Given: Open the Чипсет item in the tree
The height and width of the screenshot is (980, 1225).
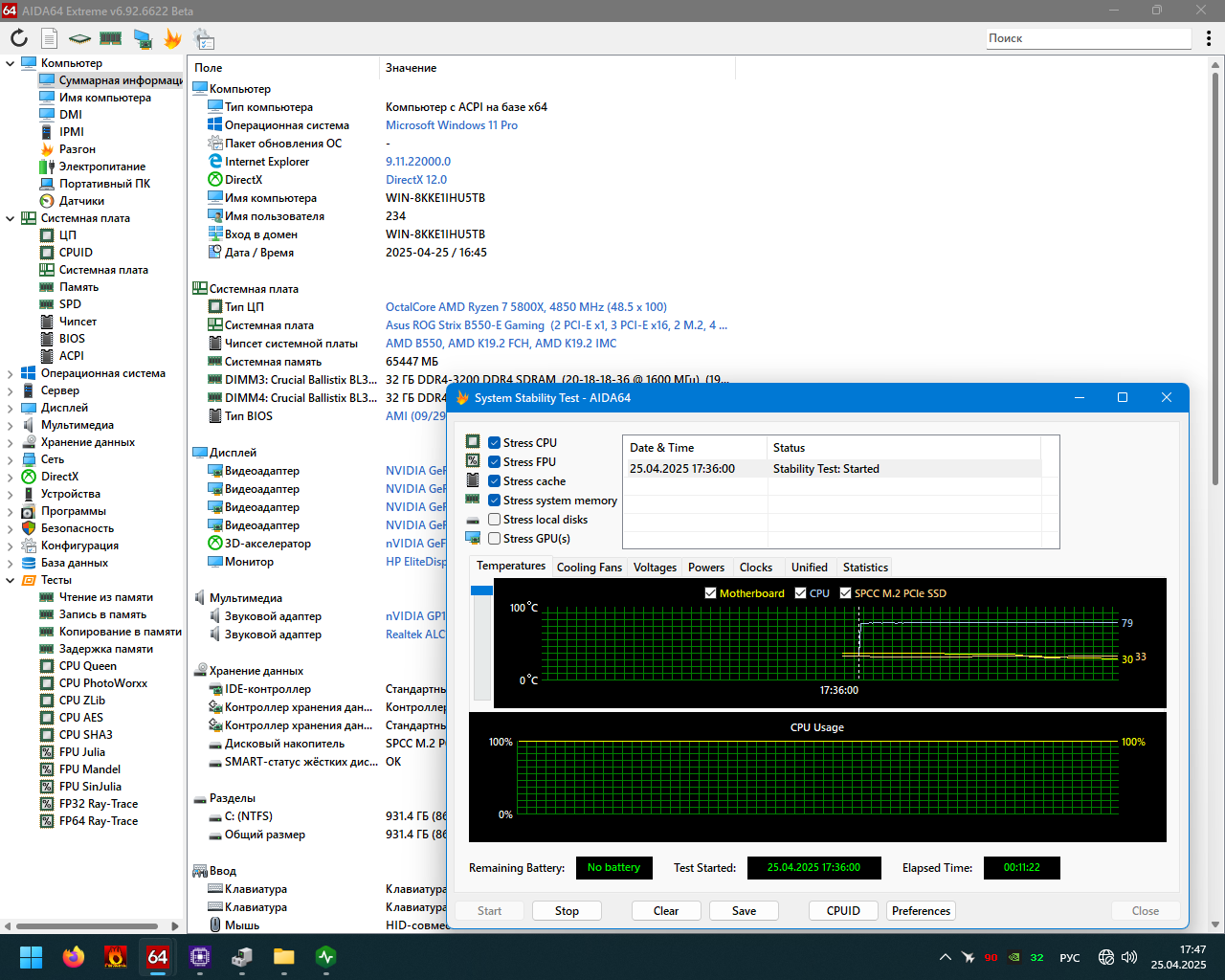Looking at the screenshot, I should [78, 322].
